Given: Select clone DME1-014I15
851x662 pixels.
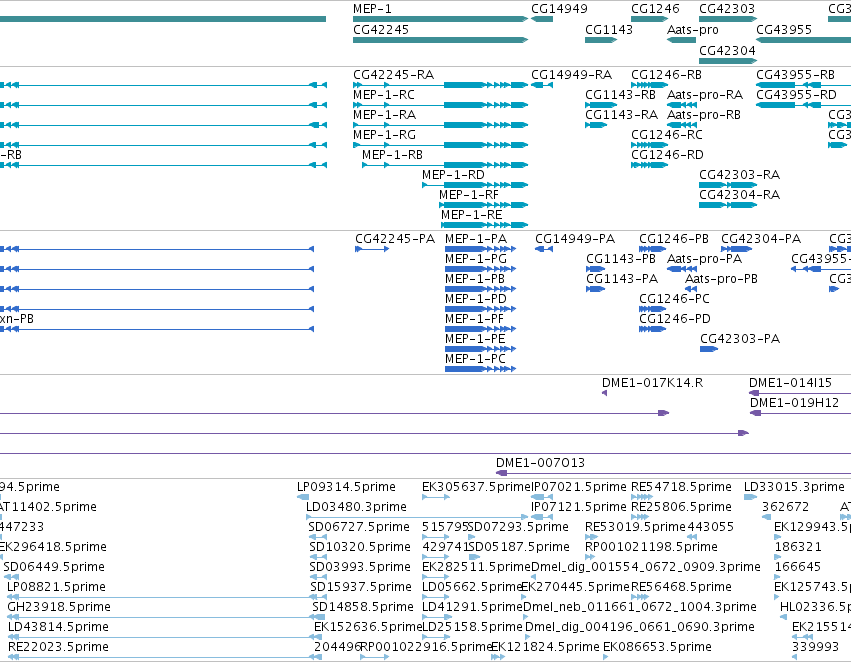Looking at the screenshot, I should coord(800,393).
